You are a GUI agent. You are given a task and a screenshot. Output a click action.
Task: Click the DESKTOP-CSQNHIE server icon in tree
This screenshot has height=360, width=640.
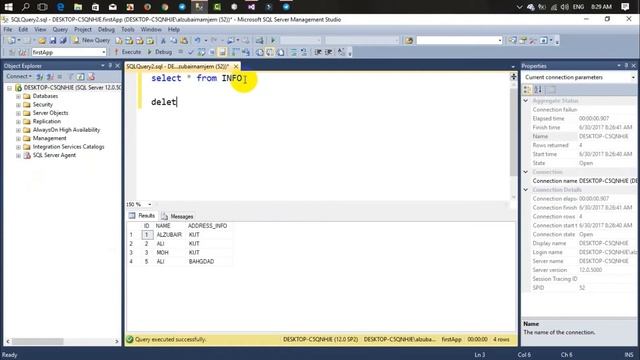coord(18,88)
